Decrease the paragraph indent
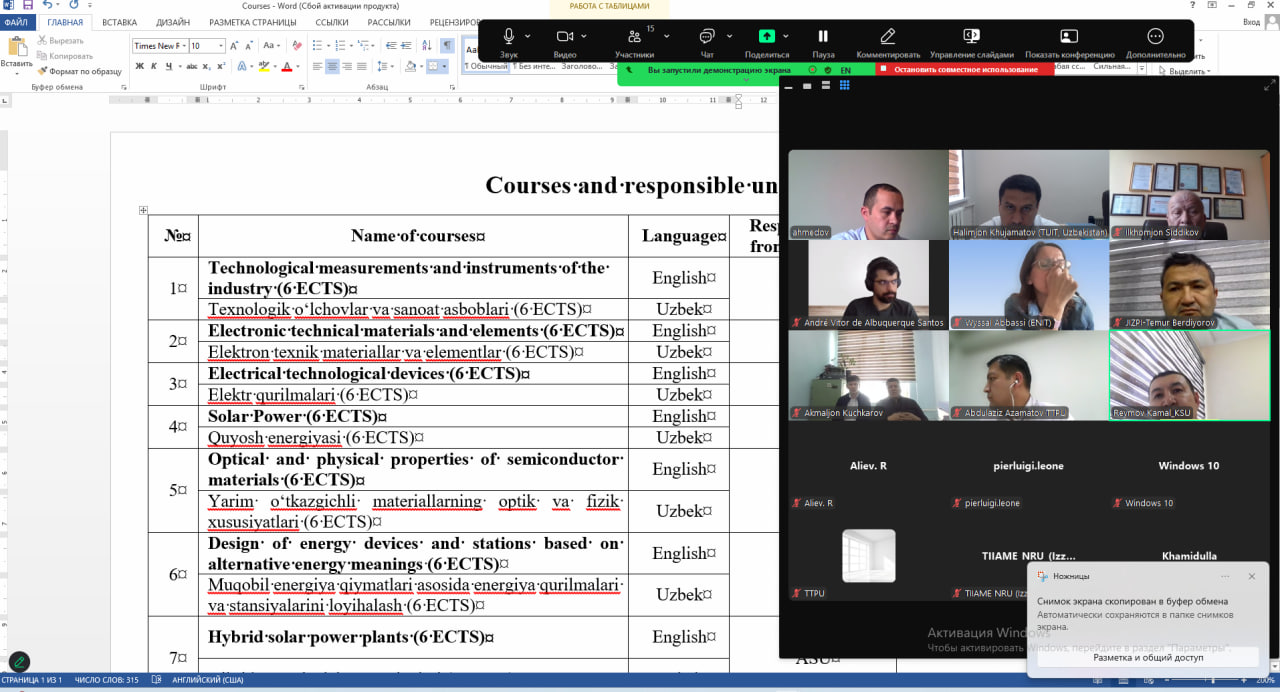 (x=392, y=46)
